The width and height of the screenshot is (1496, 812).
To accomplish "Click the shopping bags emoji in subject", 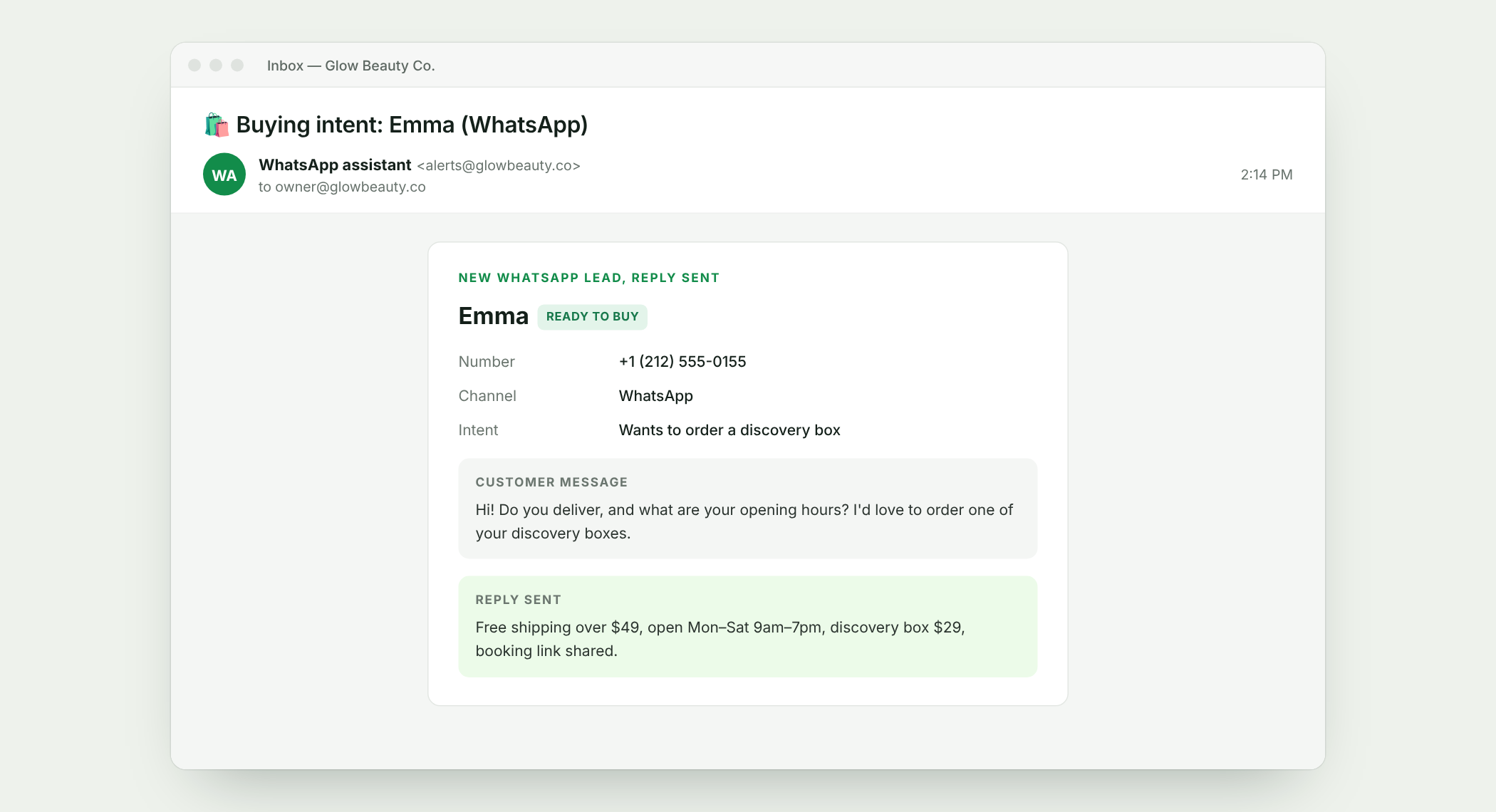I will 217,125.
